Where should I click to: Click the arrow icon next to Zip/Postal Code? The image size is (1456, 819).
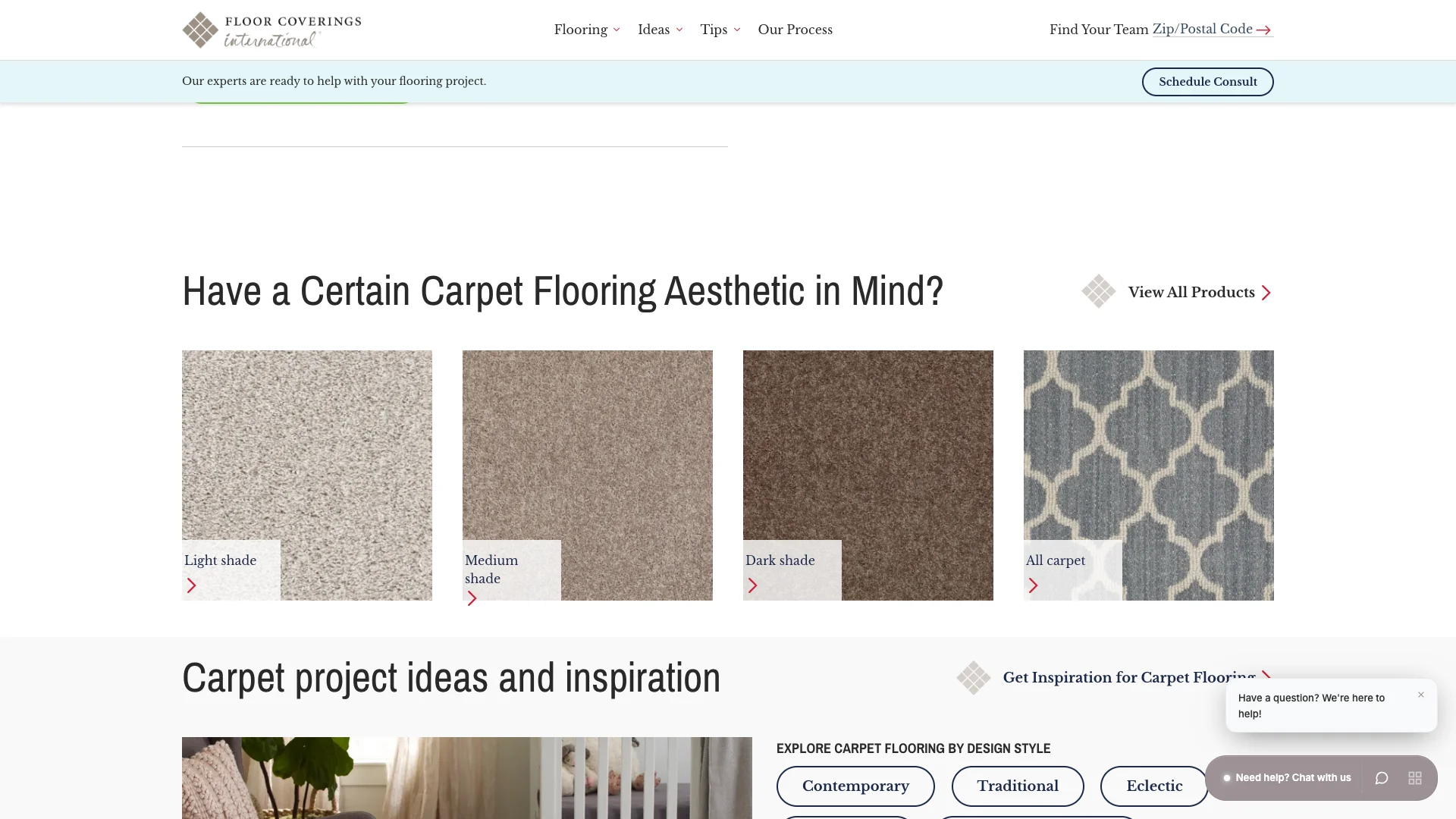(x=1263, y=29)
